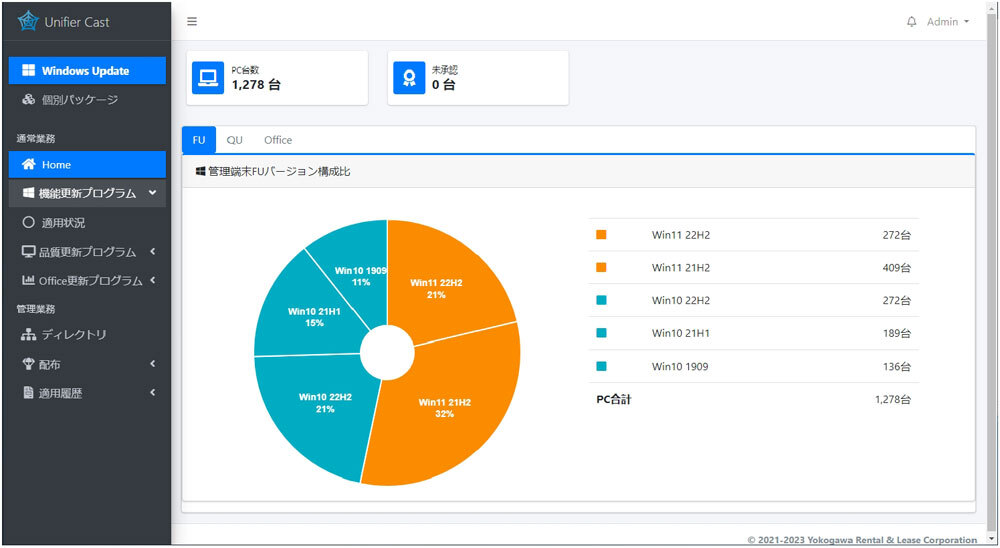Click the hamburger menu icon

coord(192,22)
